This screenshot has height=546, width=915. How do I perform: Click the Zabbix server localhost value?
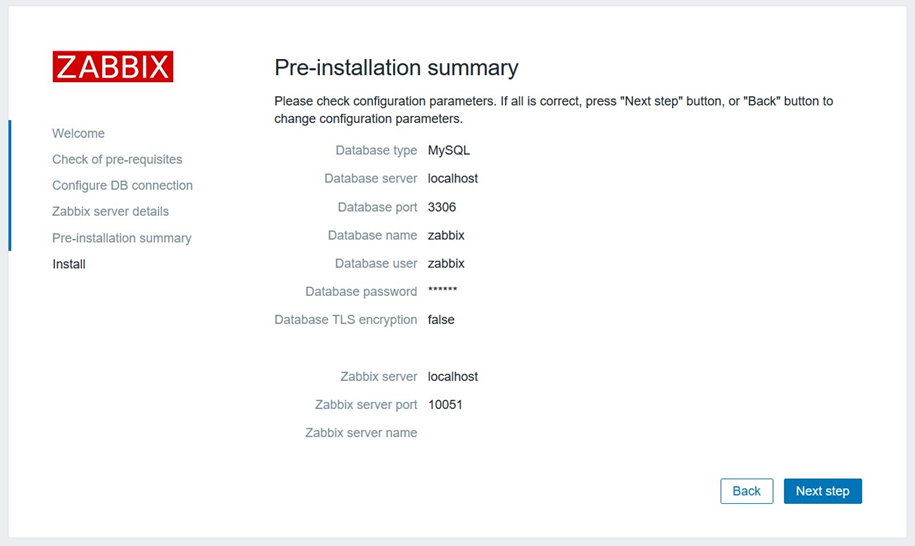coord(453,377)
